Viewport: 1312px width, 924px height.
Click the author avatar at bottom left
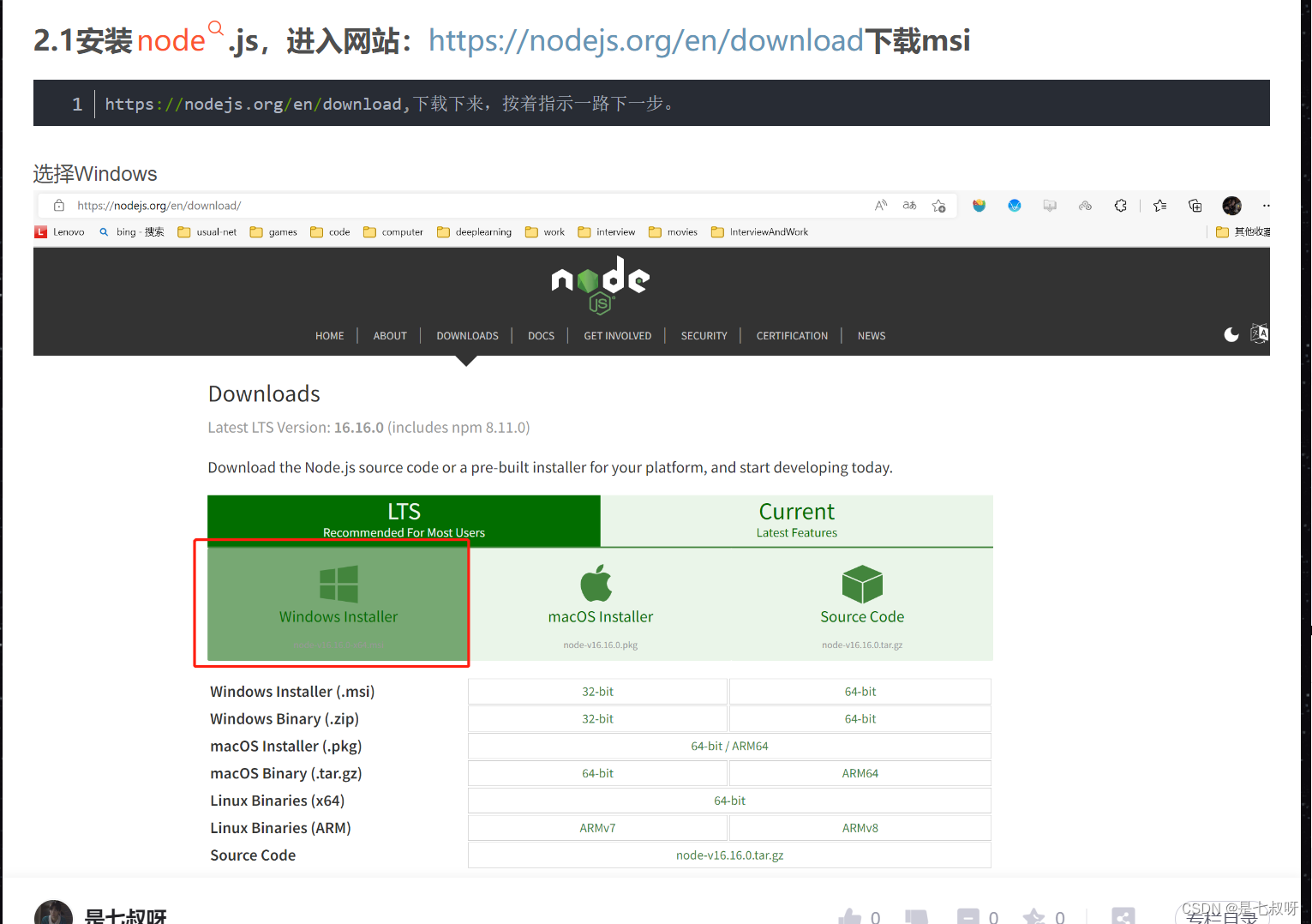(x=53, y=912)
